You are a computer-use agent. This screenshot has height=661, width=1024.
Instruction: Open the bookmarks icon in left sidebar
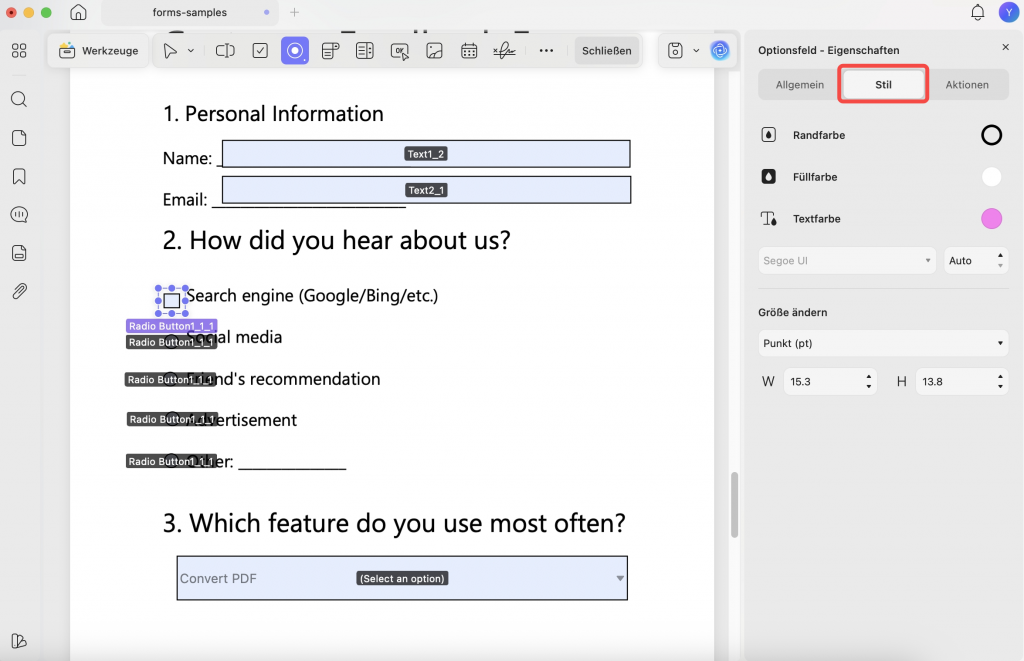[19, 176]
